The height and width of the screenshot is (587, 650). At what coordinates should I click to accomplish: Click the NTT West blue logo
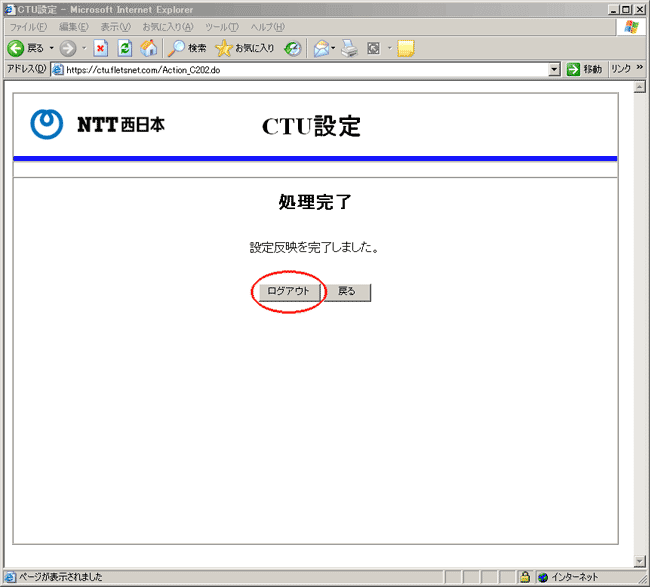(x=47, y=124)
